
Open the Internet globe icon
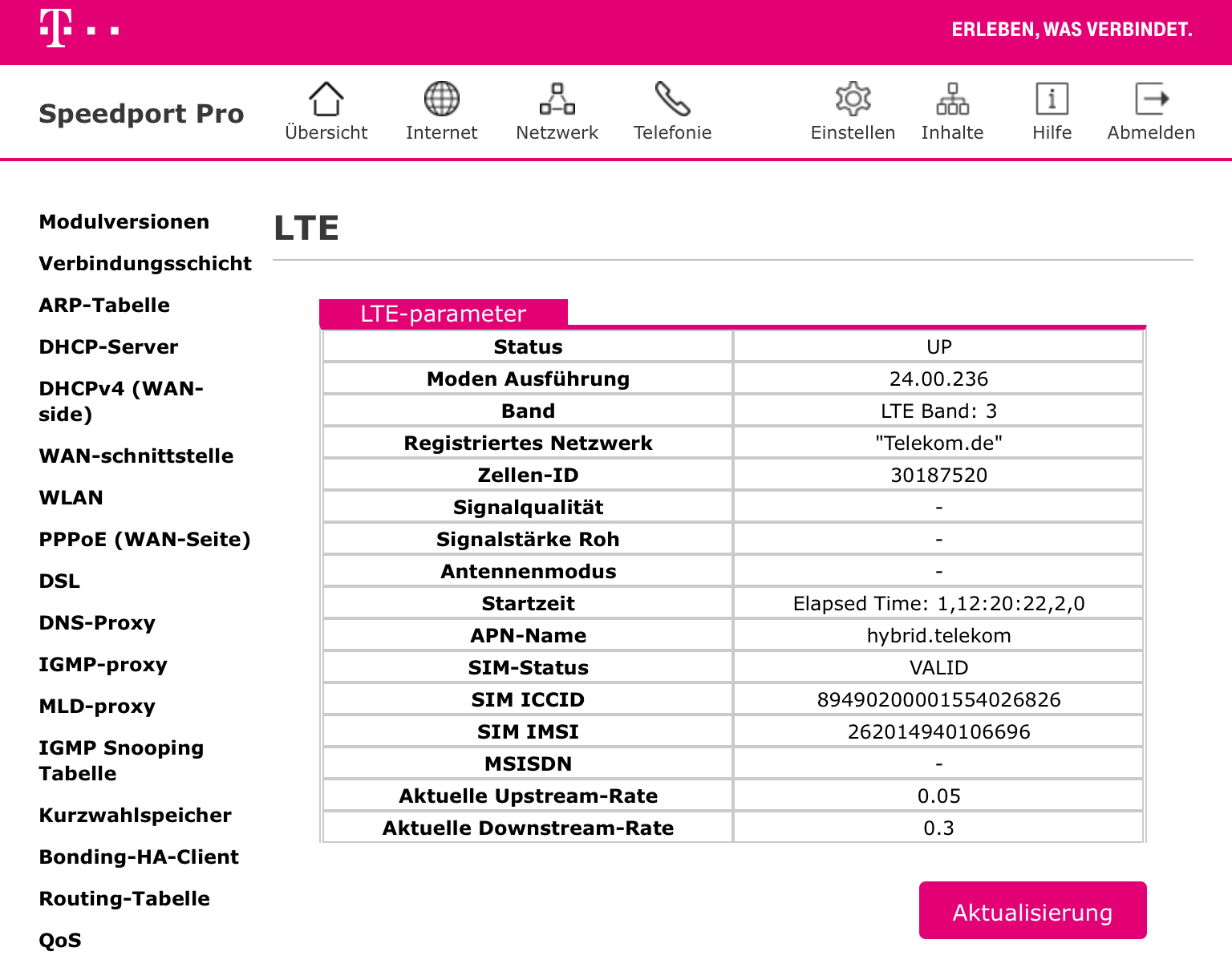pyautogui.click(x=441, y=99)
